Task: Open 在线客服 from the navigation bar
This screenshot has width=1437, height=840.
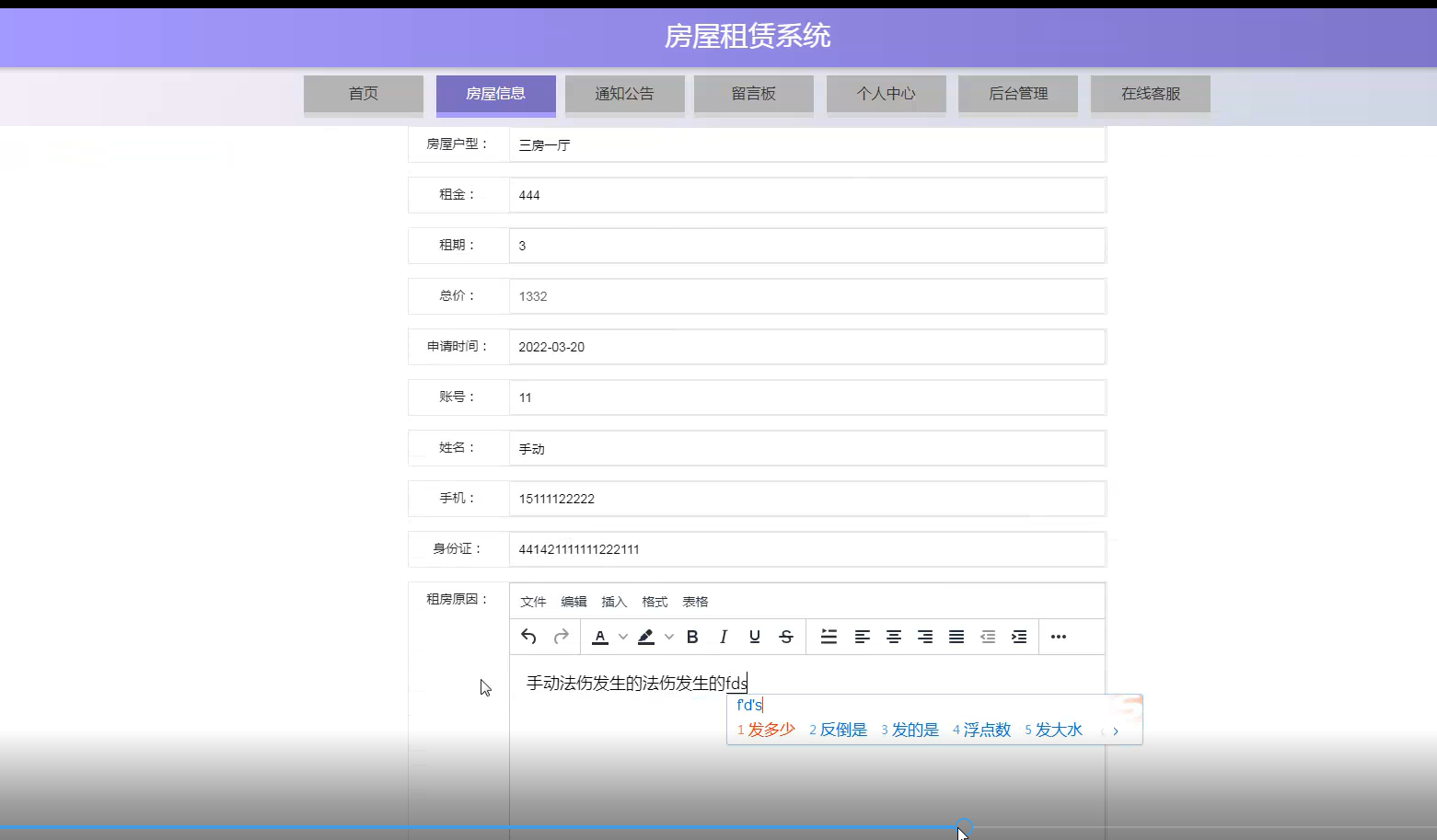Action: (1150, 93)
